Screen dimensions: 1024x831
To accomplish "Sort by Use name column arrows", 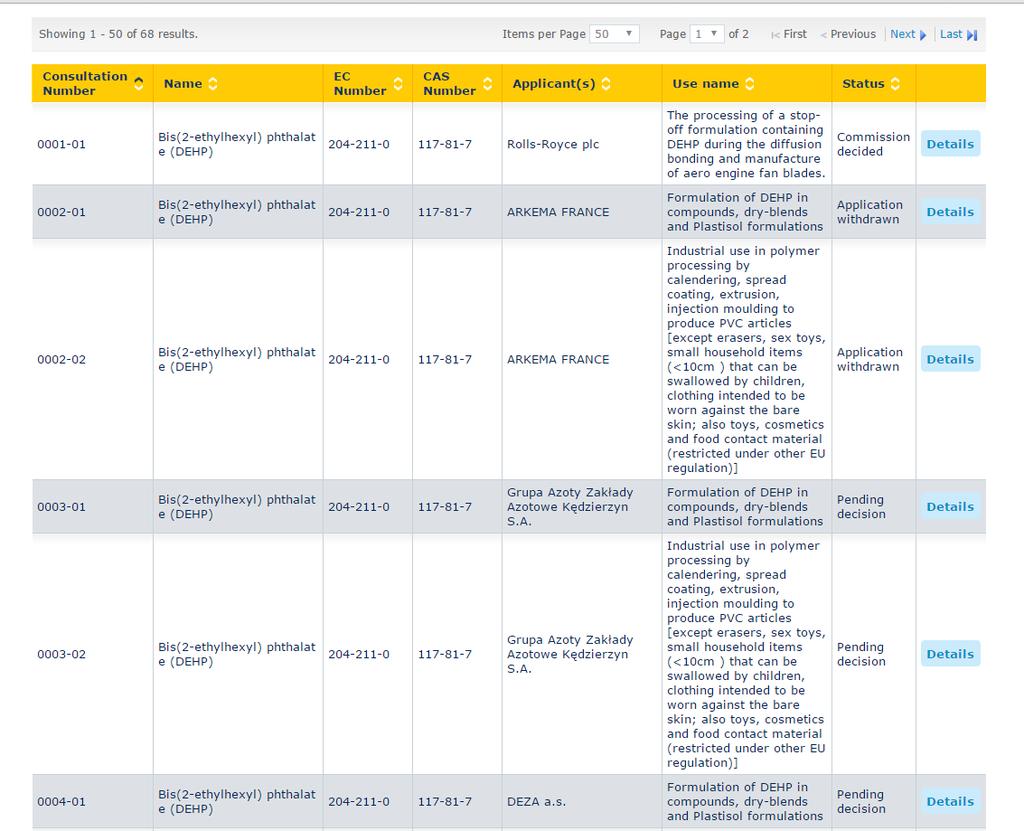I will click(750, 84).
